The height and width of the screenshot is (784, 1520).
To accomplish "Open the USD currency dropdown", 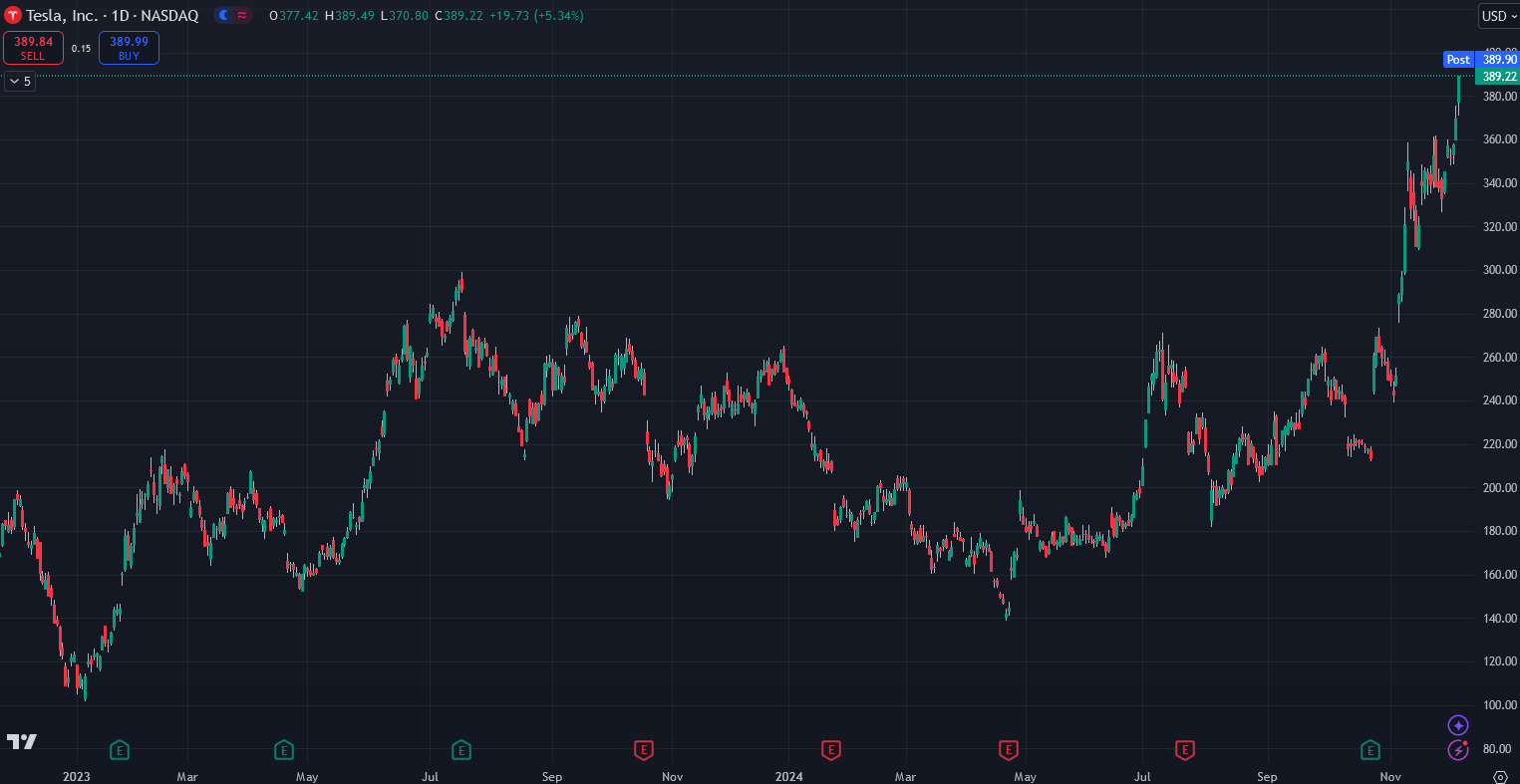I will pyautogui.click(x=1498, y=16).
